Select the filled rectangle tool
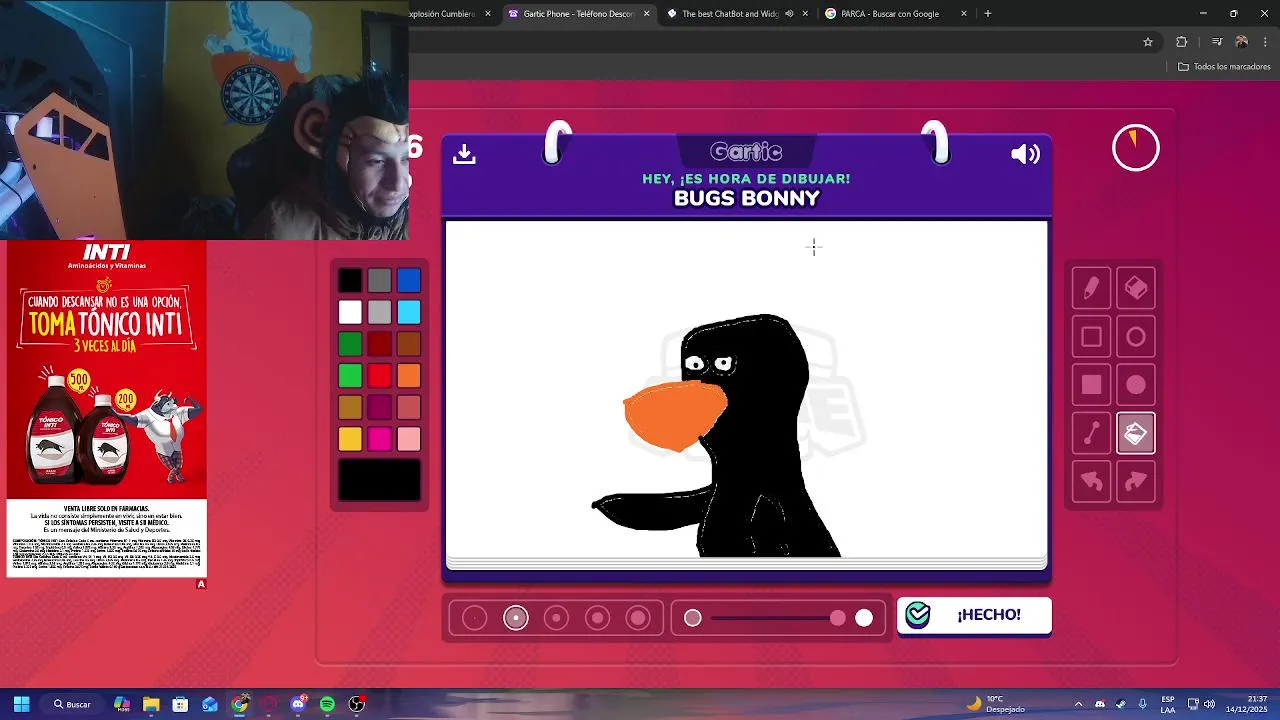Viewport: 1280px width, 720px height. point(1091,385)
